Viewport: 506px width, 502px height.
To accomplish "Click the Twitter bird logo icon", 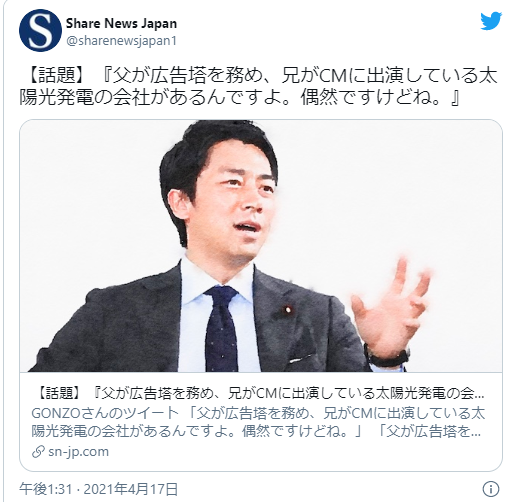I will 491,21.
